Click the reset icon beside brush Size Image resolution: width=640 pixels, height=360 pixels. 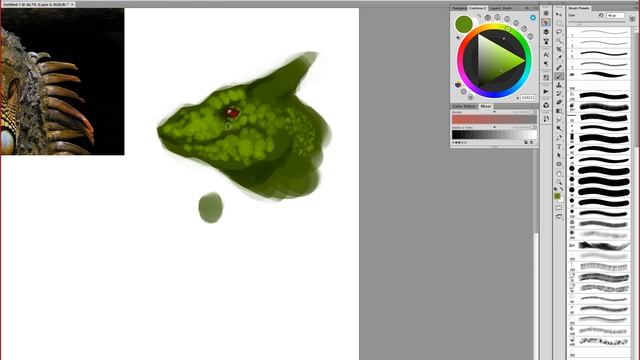coord(601,16)
